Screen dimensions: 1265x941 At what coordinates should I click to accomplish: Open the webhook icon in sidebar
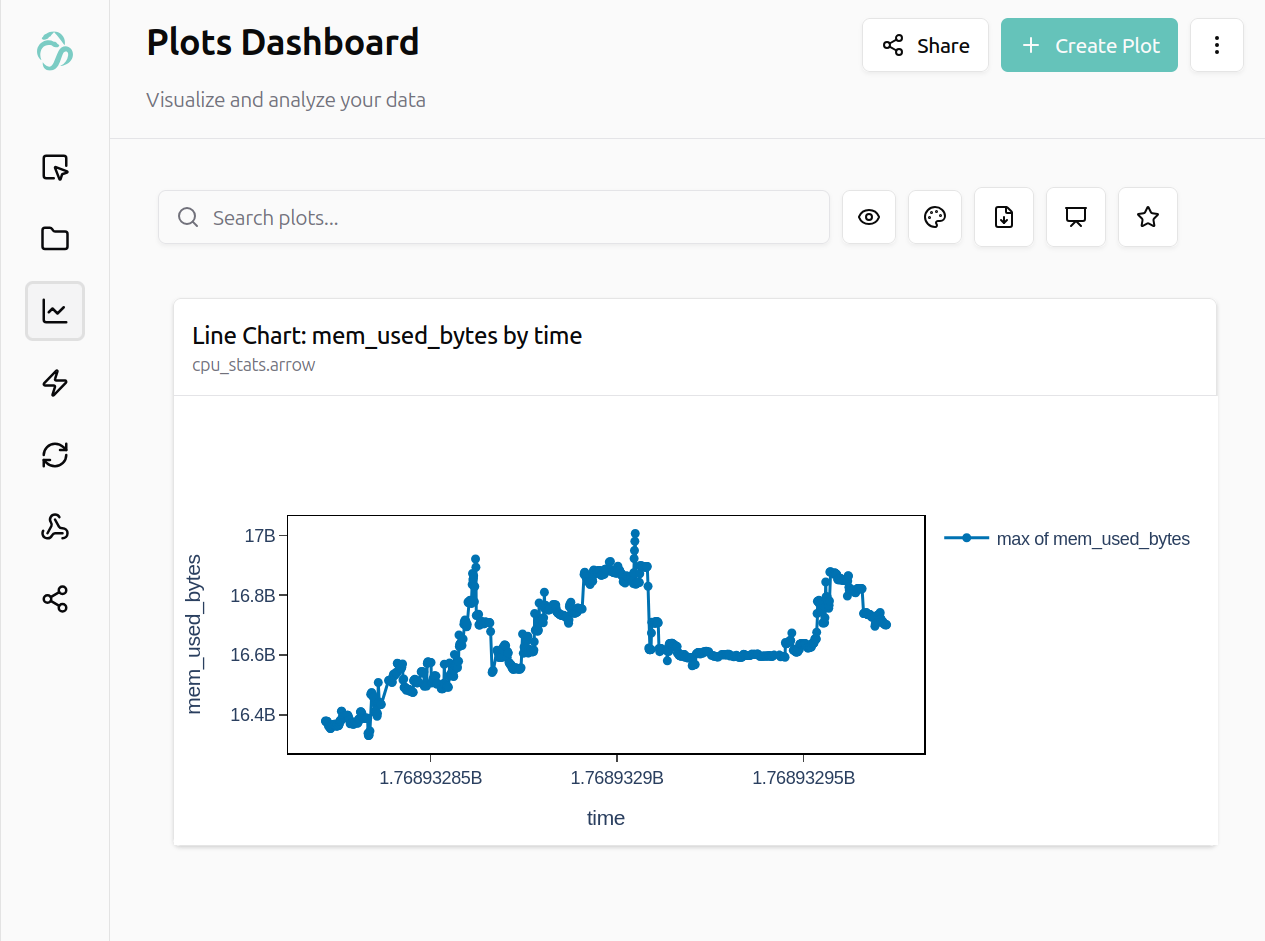click(x=55, y=528)
